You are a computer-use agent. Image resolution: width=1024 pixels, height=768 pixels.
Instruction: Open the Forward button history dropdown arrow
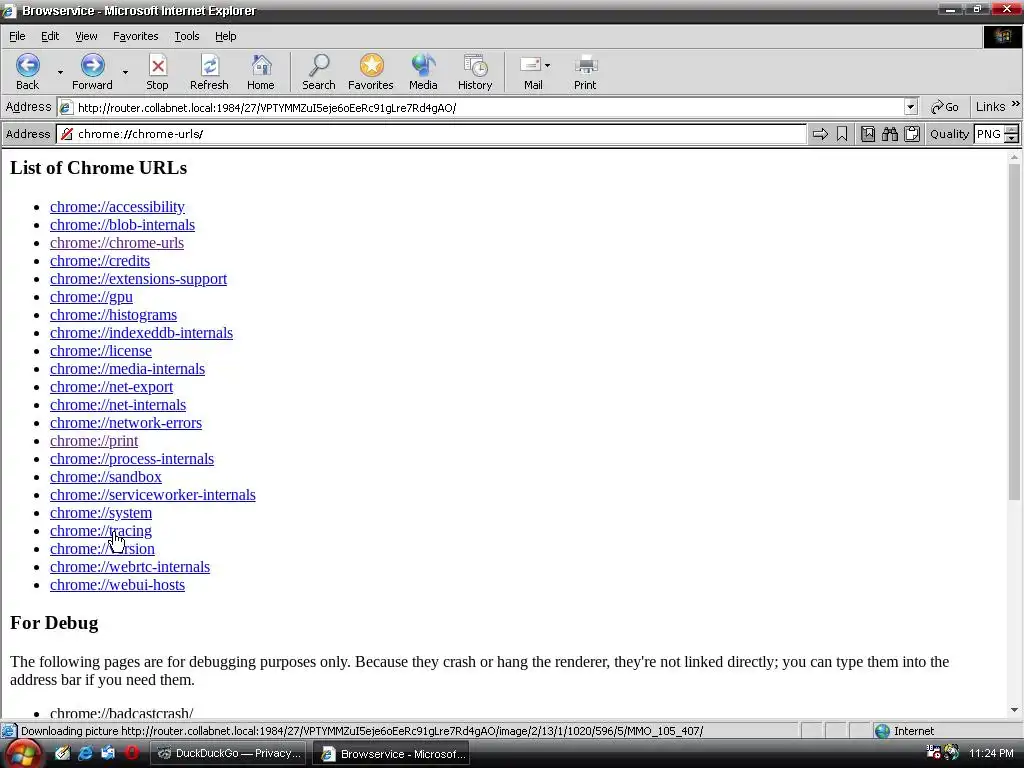tap(125, 72)
